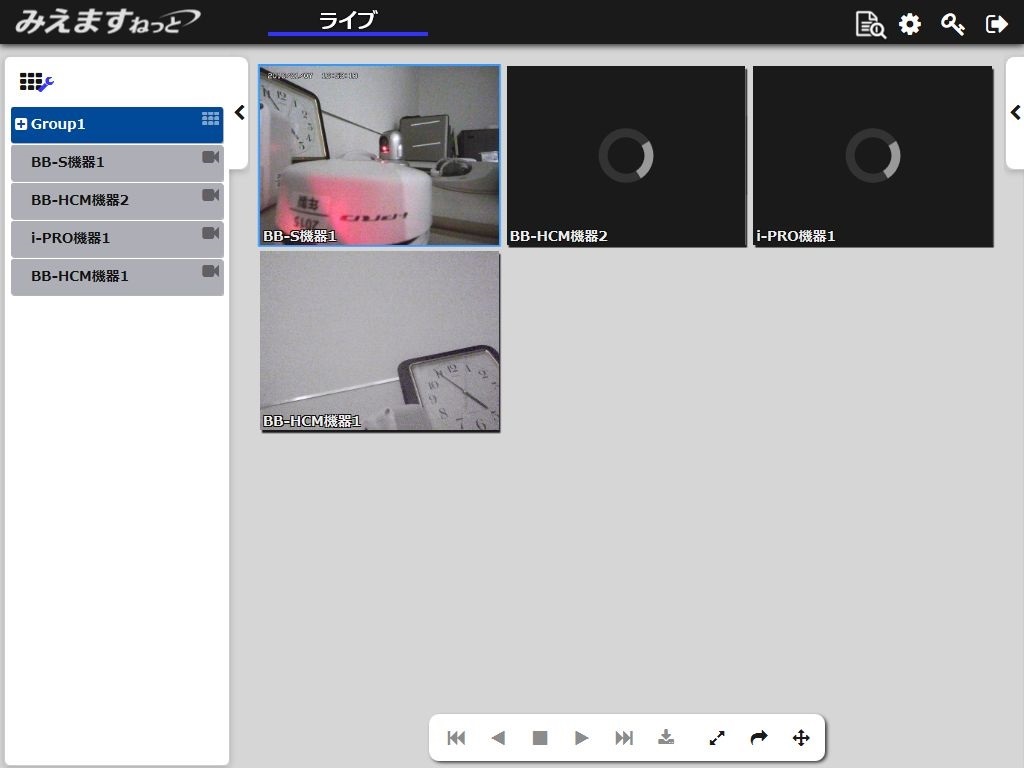The image size is (1024, 768).
Task: Click the share forward arrow icon
Action: [759, 738]
